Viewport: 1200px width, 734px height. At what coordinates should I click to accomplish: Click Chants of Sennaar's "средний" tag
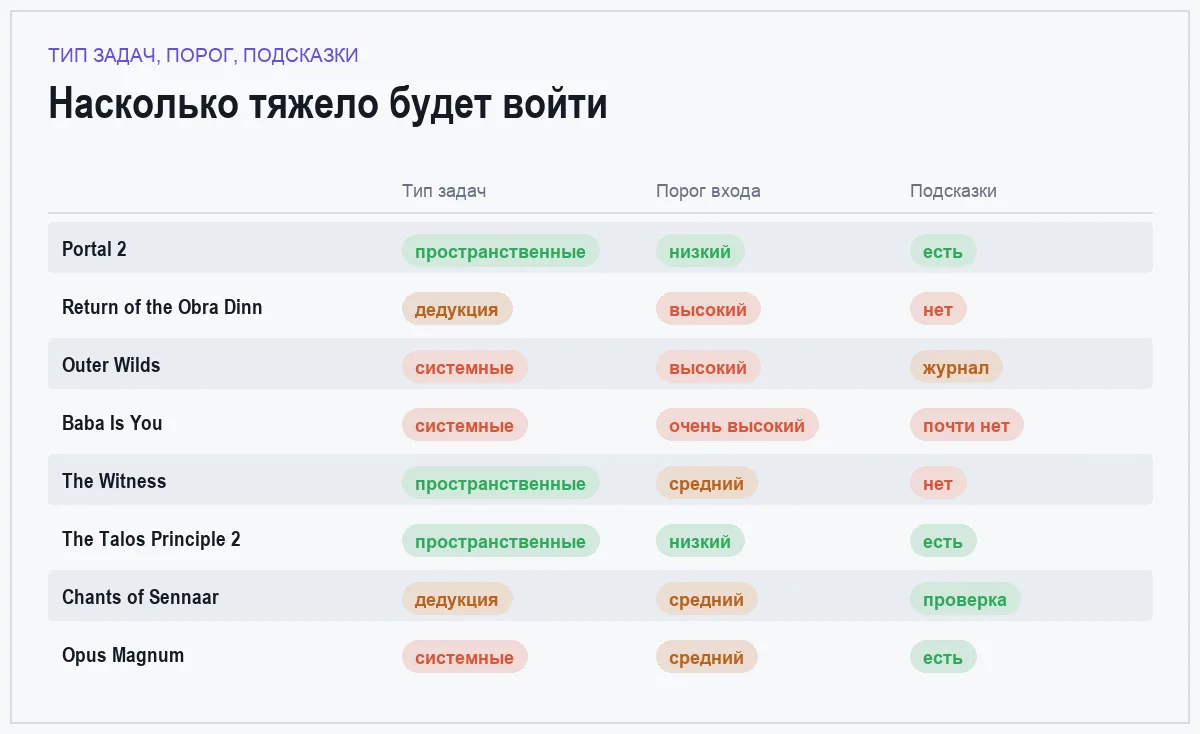pos(707,599)
